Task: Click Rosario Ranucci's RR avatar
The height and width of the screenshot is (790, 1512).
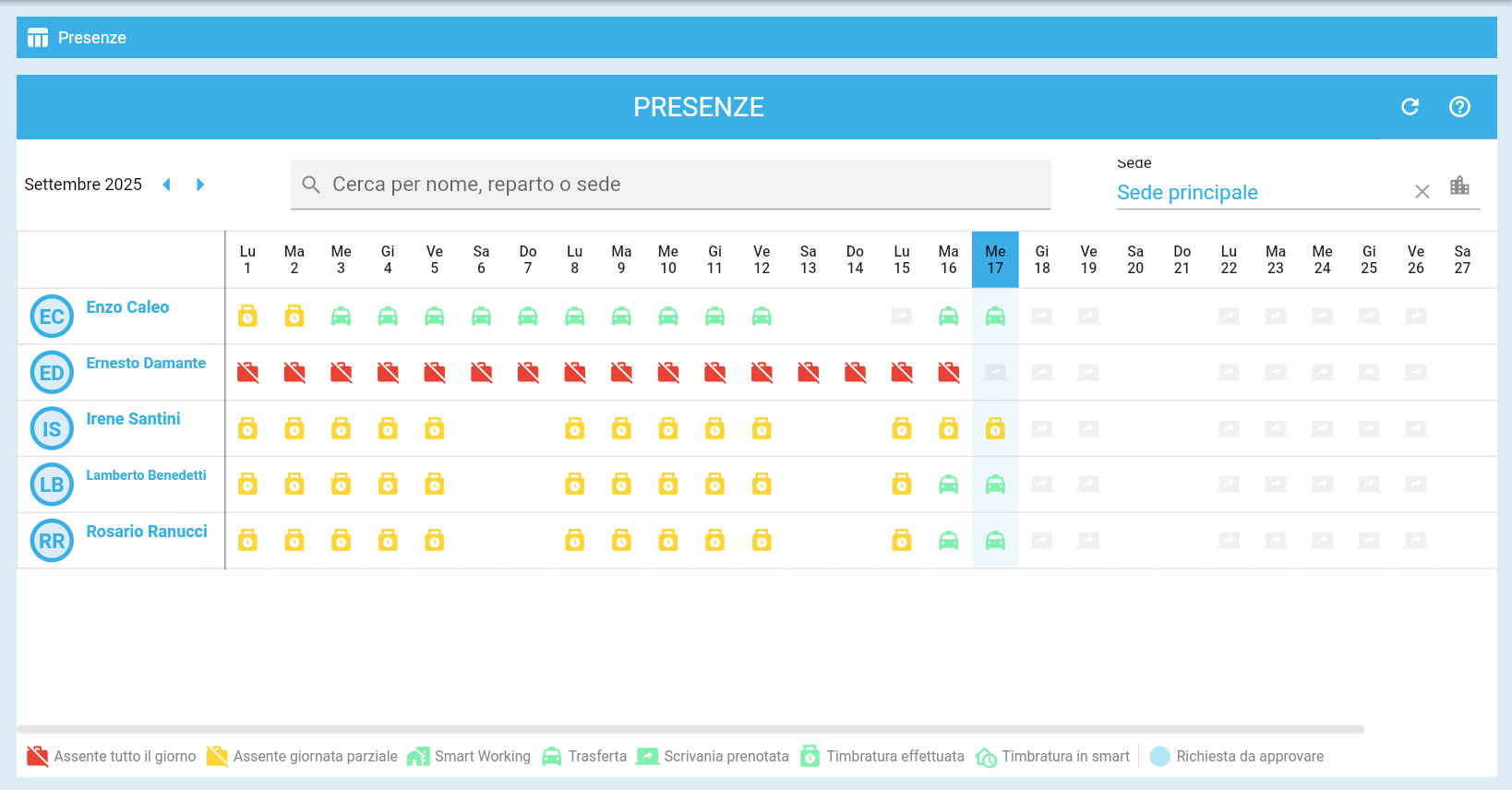Action: tap(52, 542)
